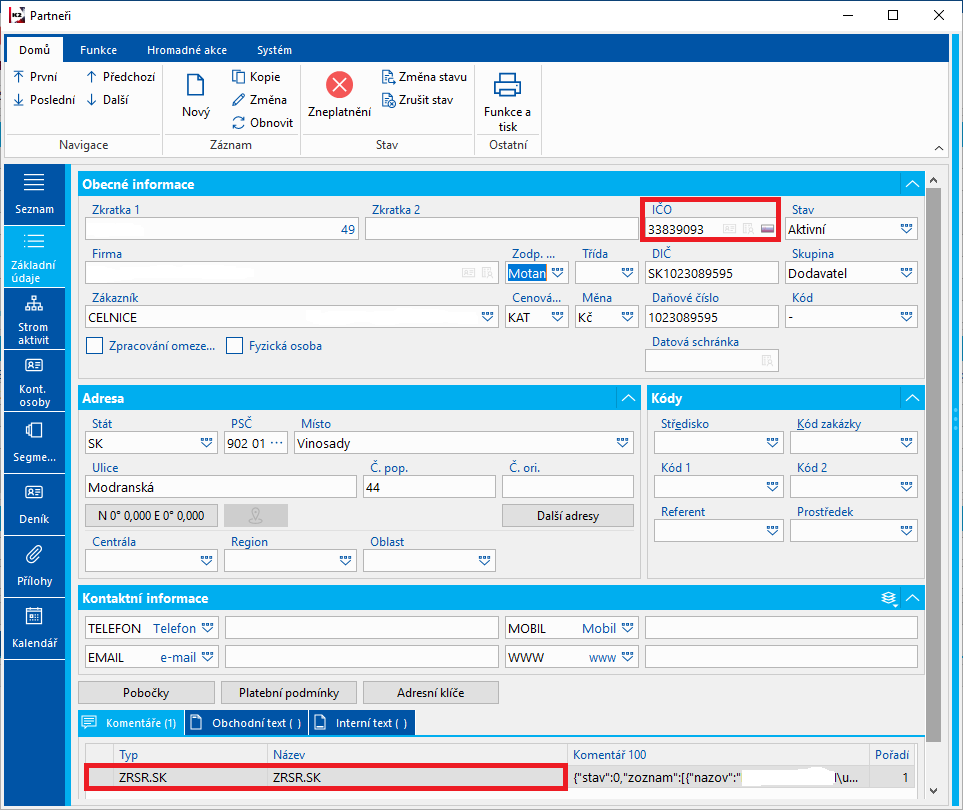Screen dimensions: 963x810
Task: Select Obchodní text tab
Action: [x=246, y=723]
